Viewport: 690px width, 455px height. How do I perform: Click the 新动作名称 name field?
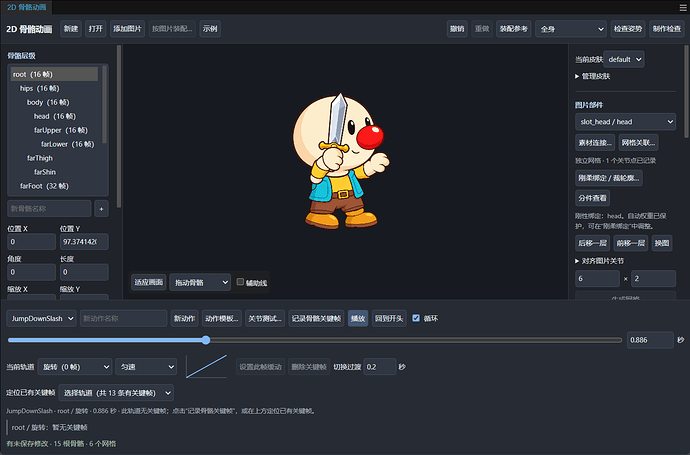123,319
